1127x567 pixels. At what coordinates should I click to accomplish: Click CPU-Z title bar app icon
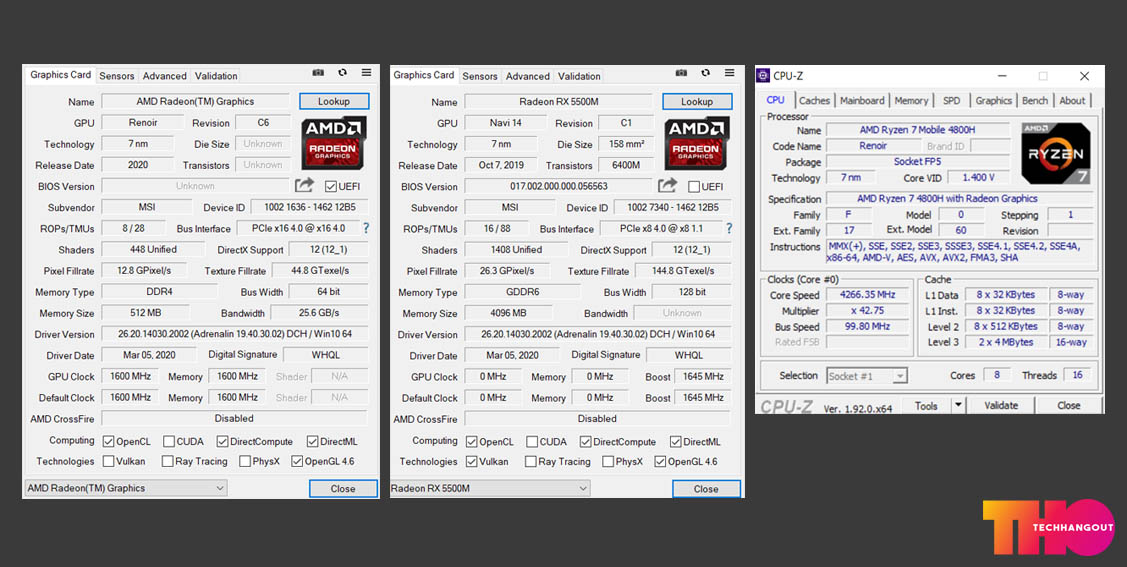pos(764,76)
